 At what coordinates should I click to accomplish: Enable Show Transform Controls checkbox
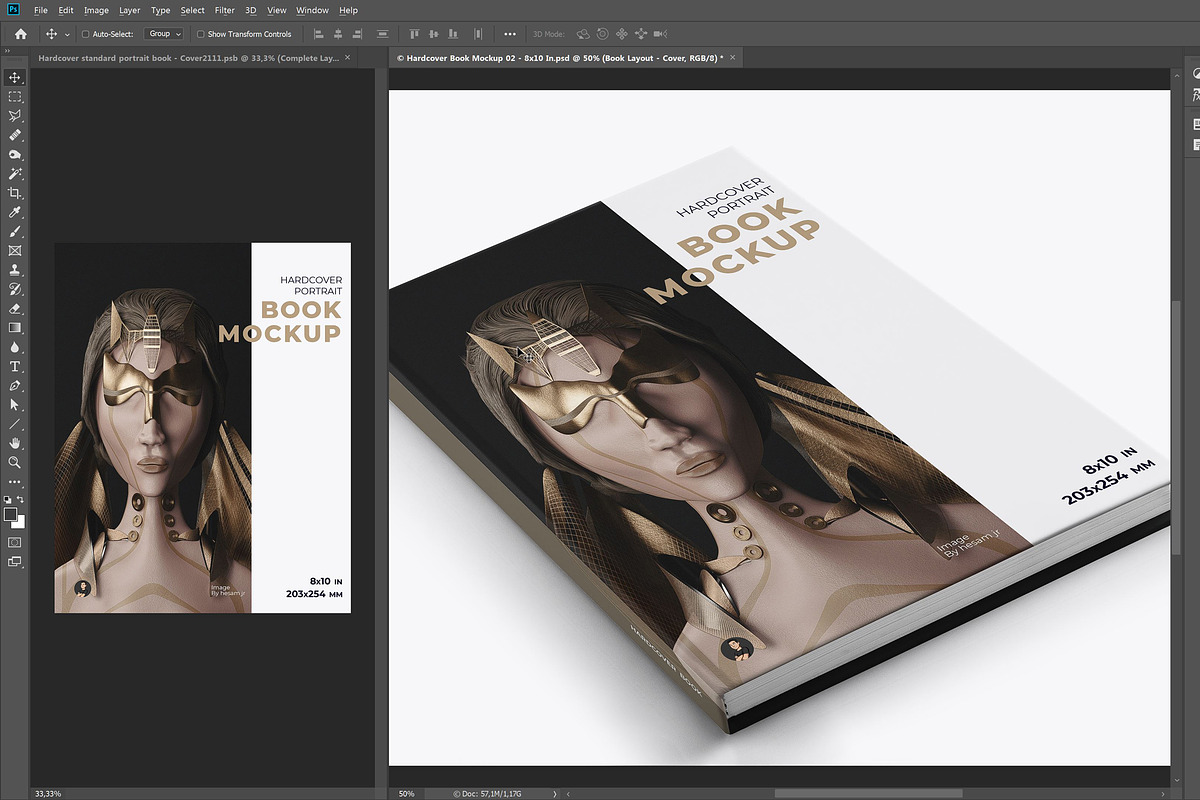pos(200,34)
